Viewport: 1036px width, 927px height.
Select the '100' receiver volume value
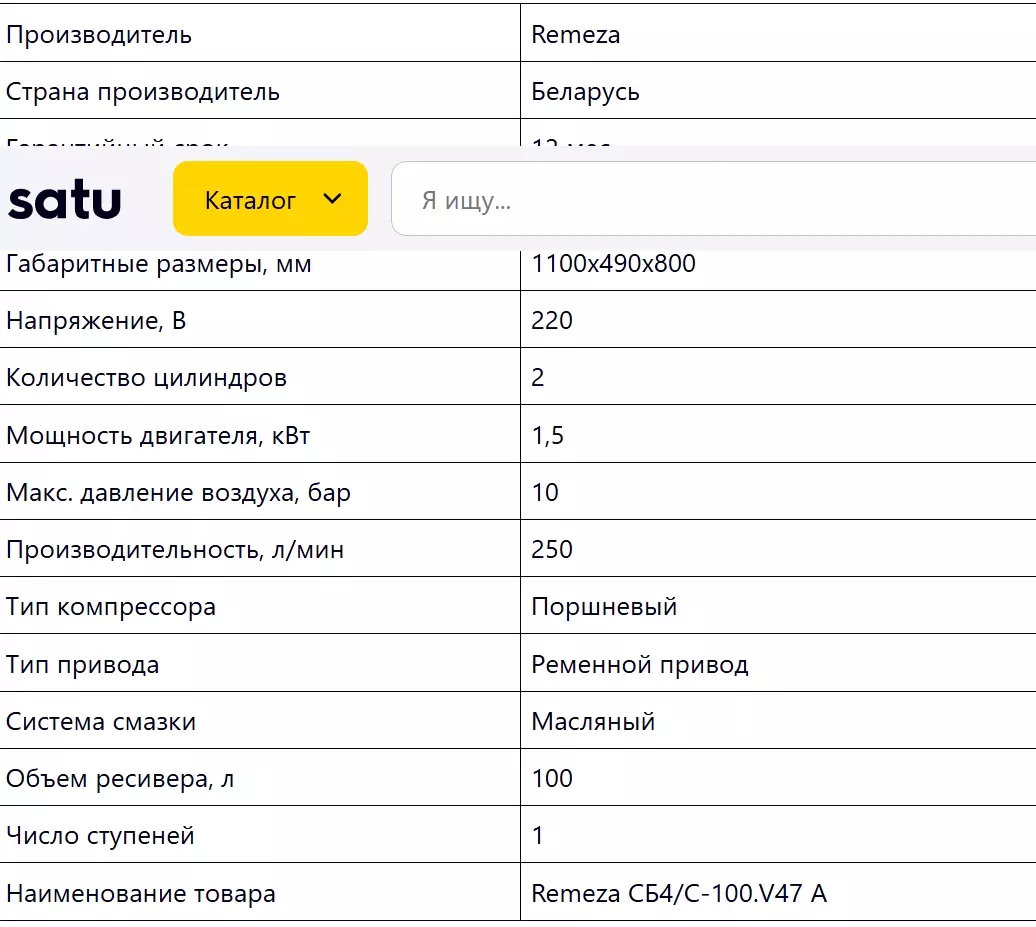[x=552, y=778]
